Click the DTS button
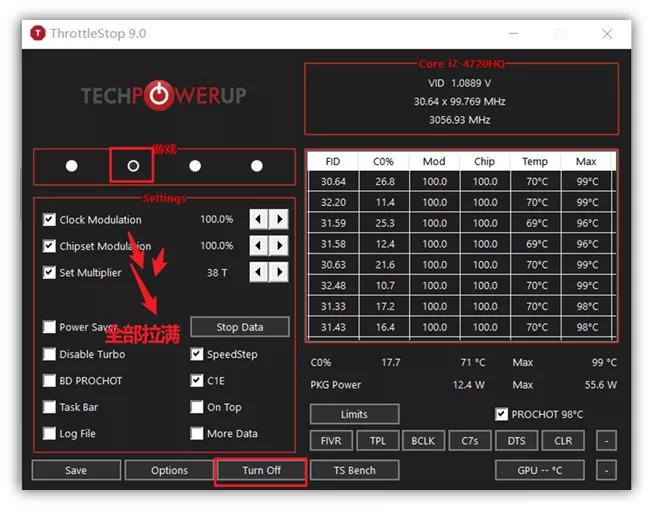Screen dimensions: 652x510 tap(516, 441)
